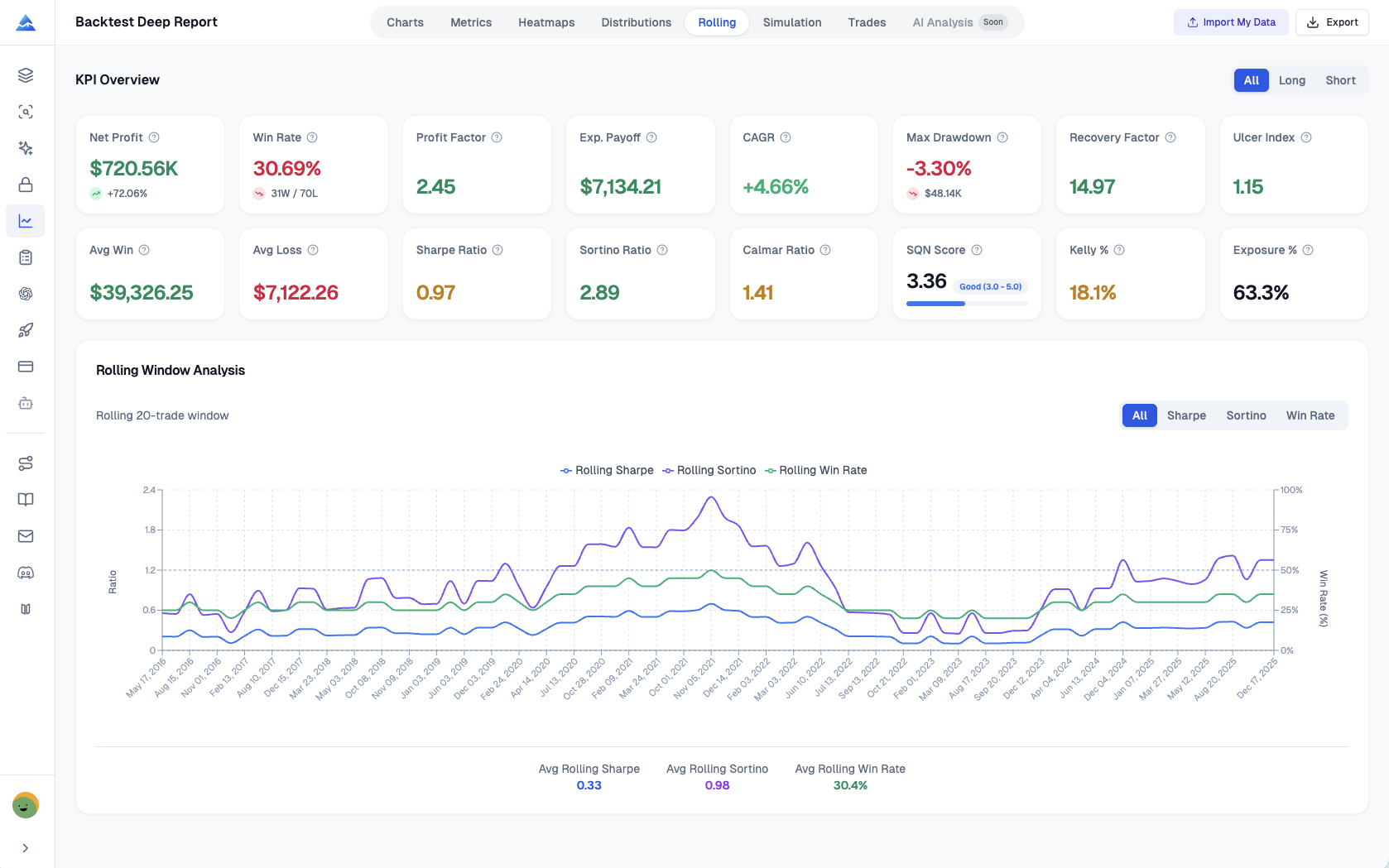The height and width of the screenshot is (868, 1389).
Task: Open the sparkles AI icon in sidebar
Action: click(x=26, y=148)
